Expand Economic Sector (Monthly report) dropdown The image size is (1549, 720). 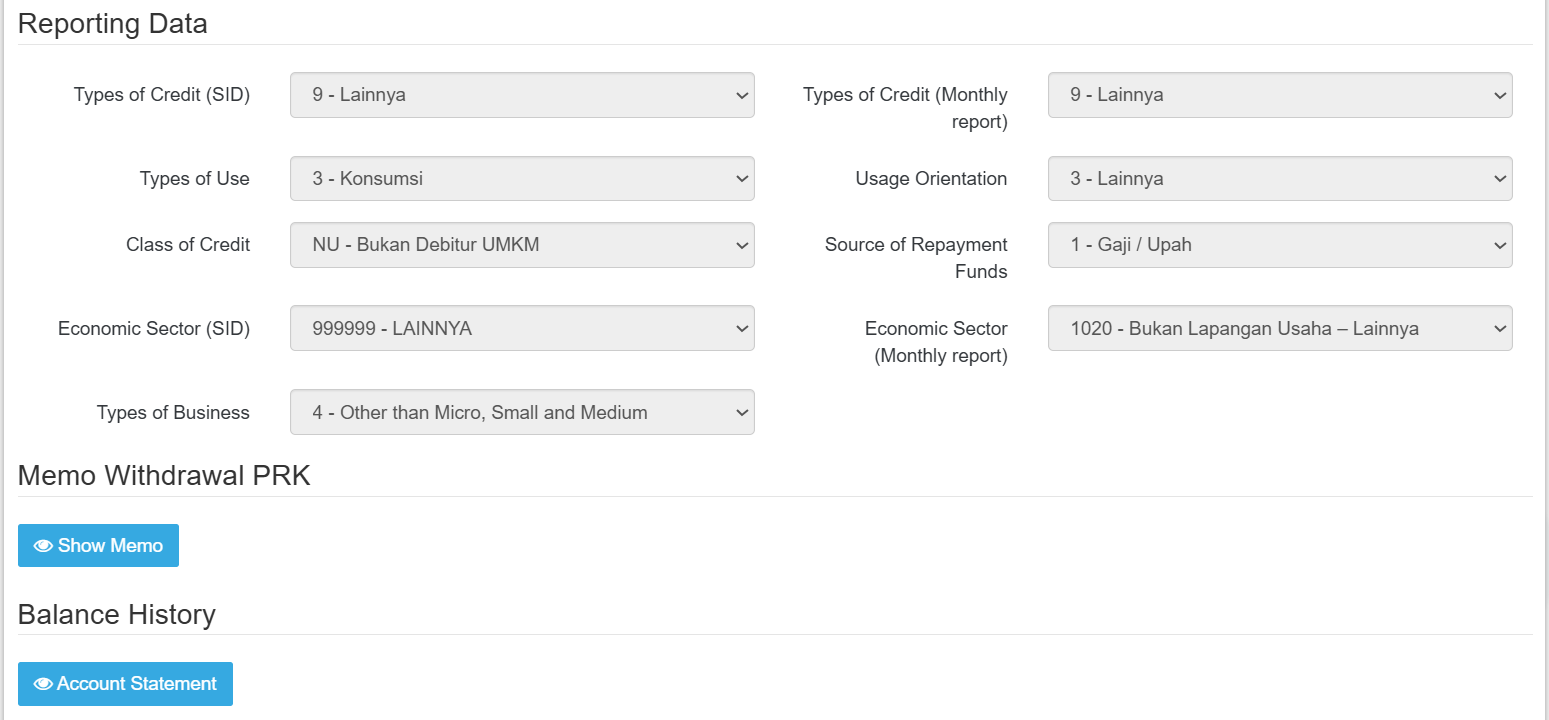(1279, 328)
